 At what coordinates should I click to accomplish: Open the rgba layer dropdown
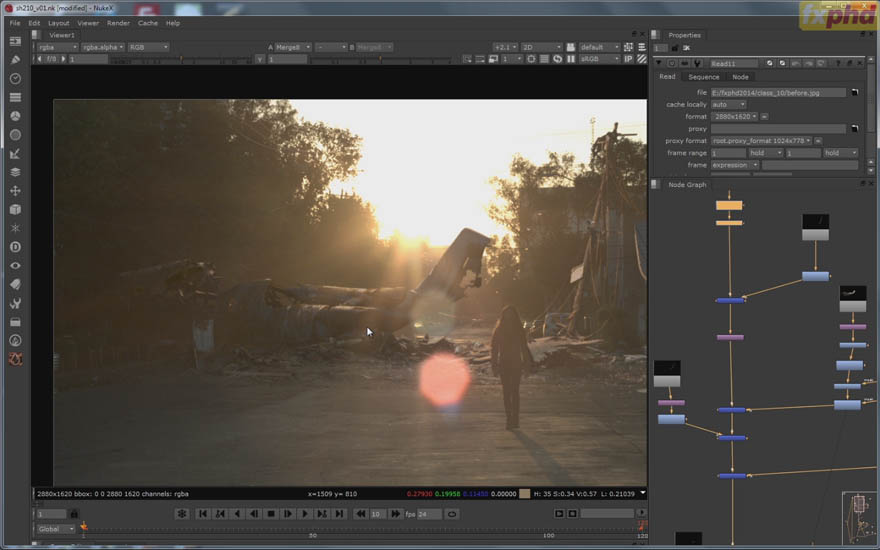click(58, 47)
